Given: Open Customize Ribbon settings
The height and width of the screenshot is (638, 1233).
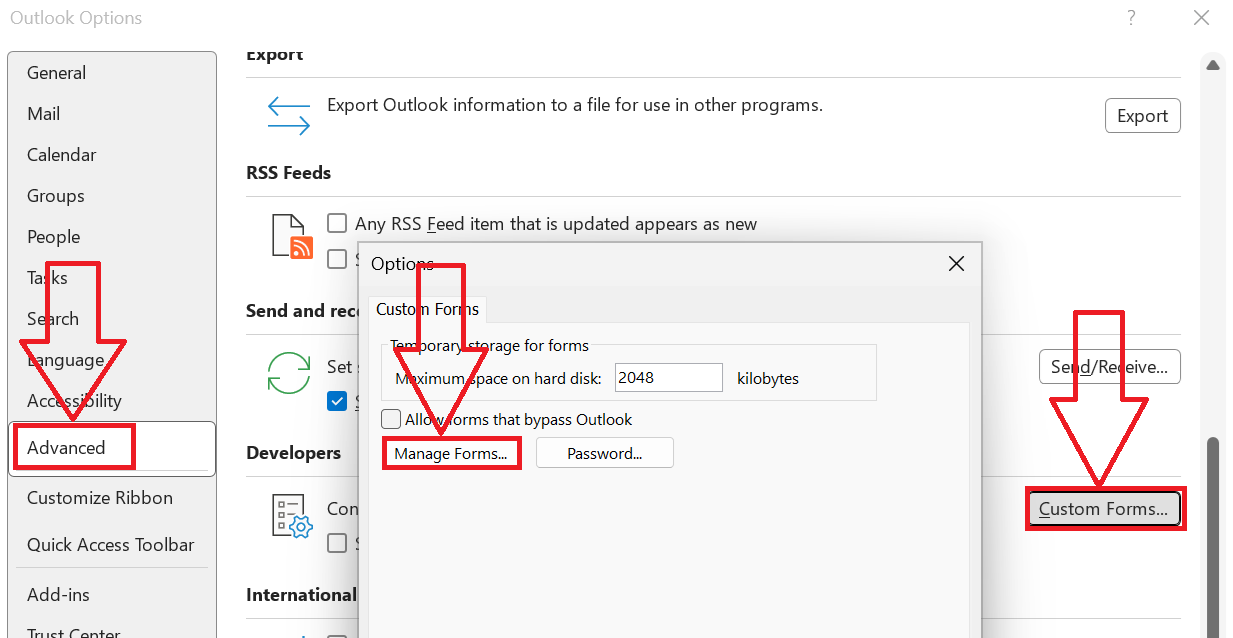Looking at the screenshot, I should tap(100, 498).
